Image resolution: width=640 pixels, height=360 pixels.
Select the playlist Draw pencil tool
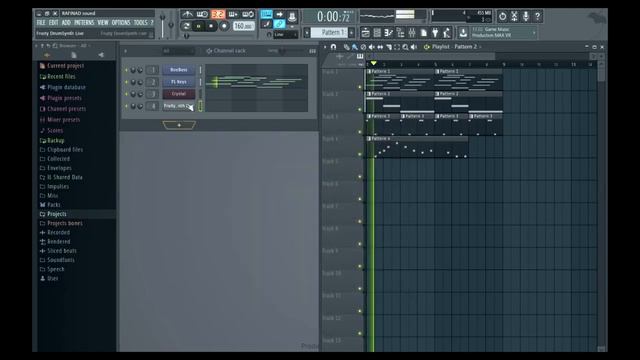346,47
